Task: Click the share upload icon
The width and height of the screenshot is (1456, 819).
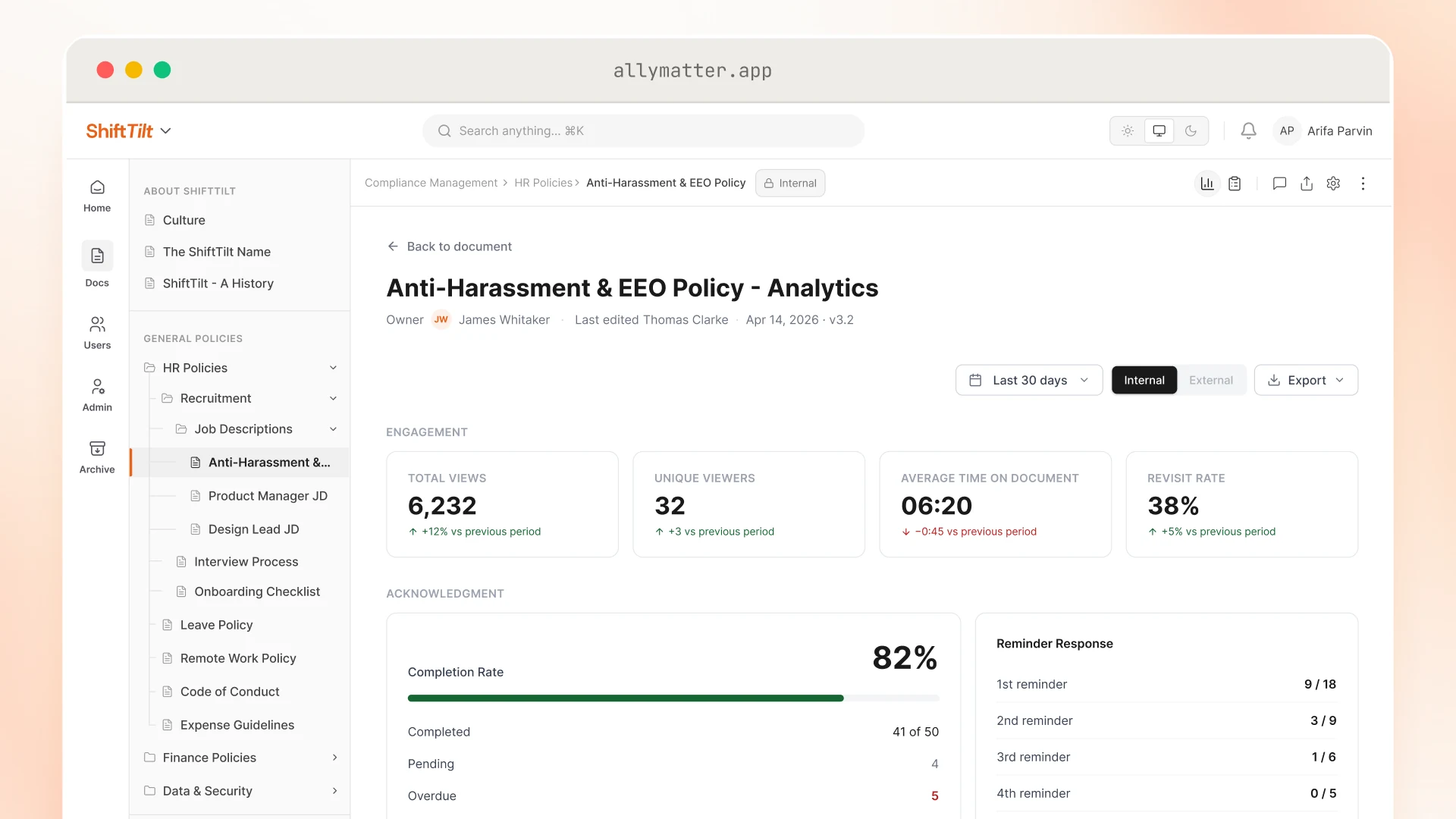Action: coord(1307,184)
